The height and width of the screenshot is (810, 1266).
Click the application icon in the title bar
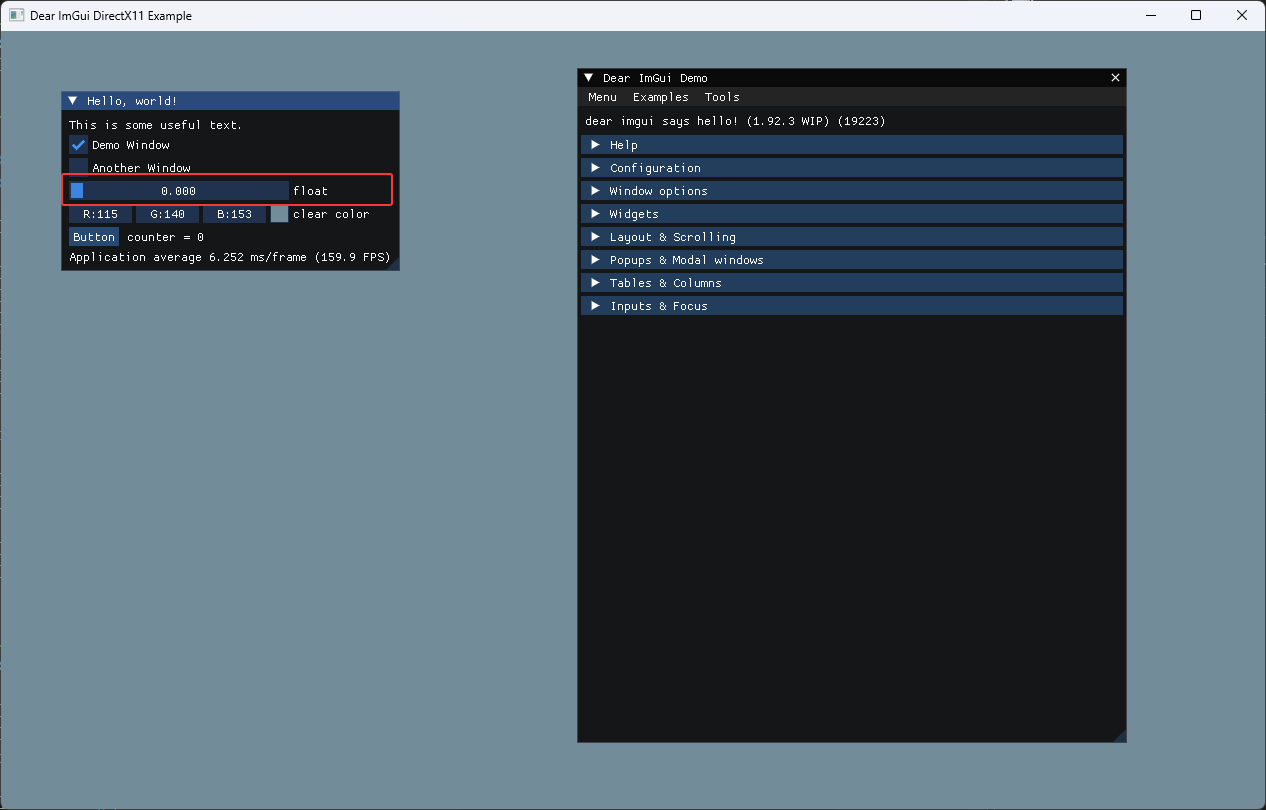17,15
